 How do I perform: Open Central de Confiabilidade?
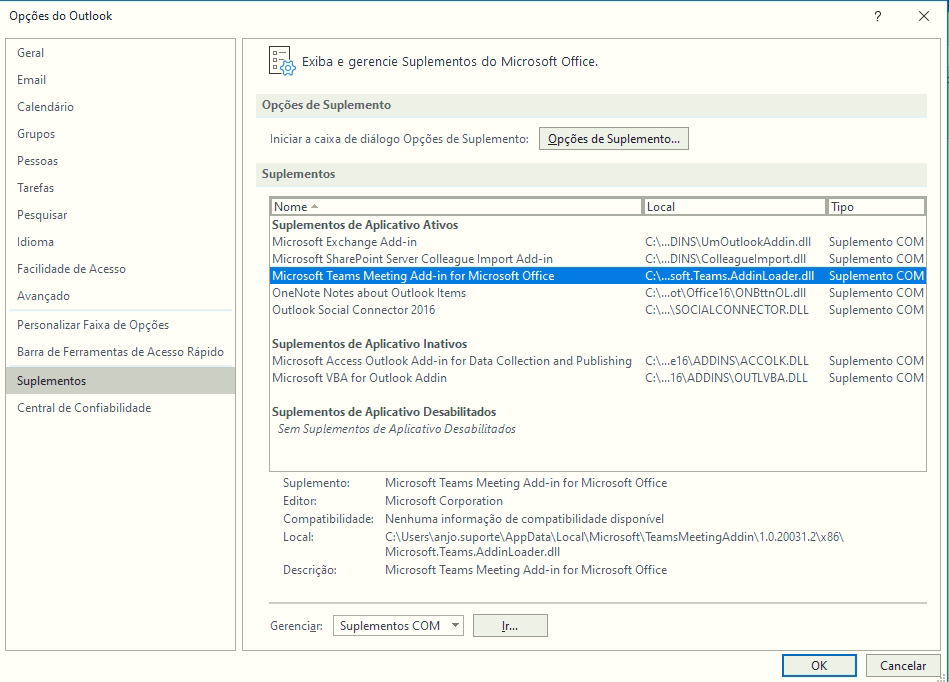pyautogui.click(x=120, y=408)
